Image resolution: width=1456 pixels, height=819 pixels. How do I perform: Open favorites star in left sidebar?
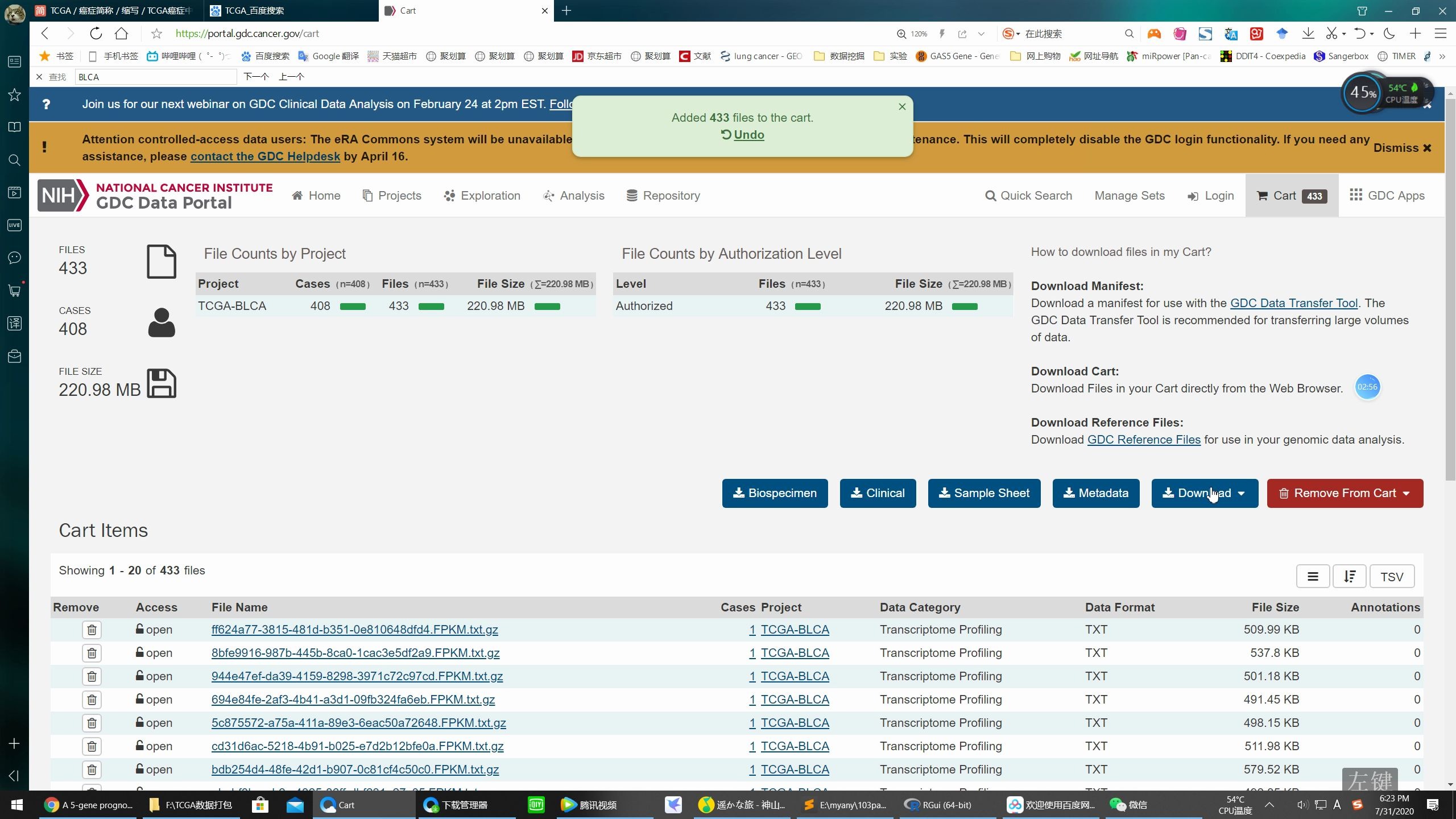(15, 94)
